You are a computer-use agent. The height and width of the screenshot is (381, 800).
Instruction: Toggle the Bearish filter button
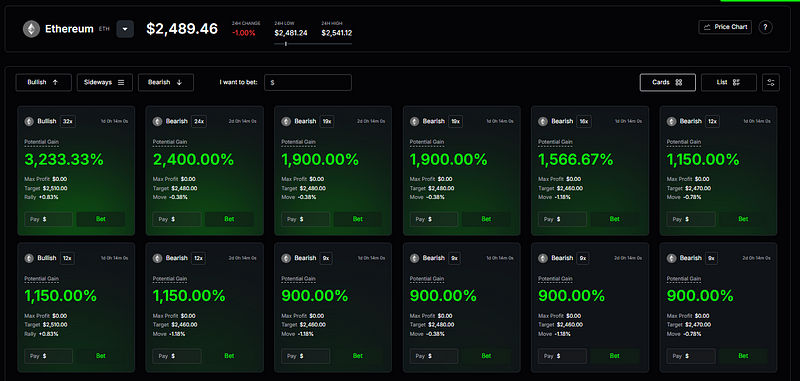click(166, 82)
